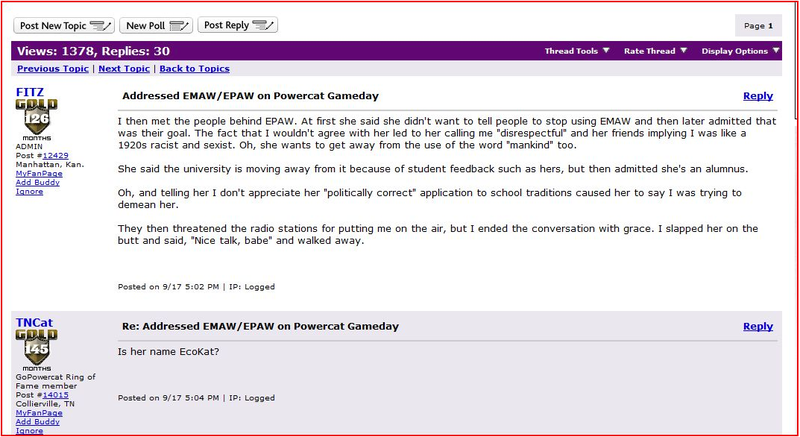Click the pencil icon on Post New Topic
Image resolution: width=800 pixels, height=437 pixels.
(101, 26)
